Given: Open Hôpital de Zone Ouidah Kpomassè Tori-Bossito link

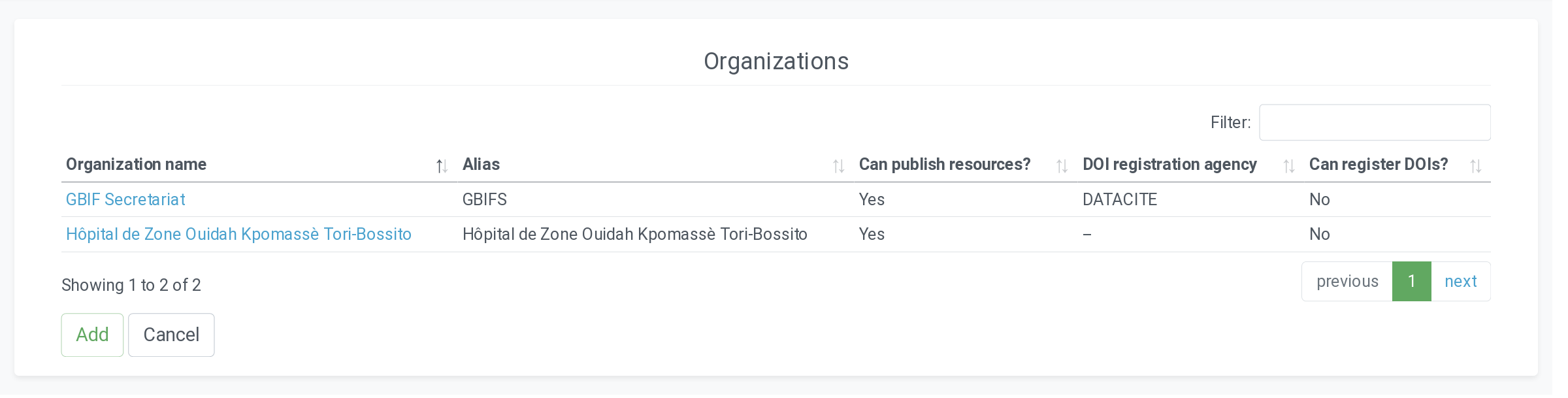Looking at the screenshot, I should (x=238, y=234).
